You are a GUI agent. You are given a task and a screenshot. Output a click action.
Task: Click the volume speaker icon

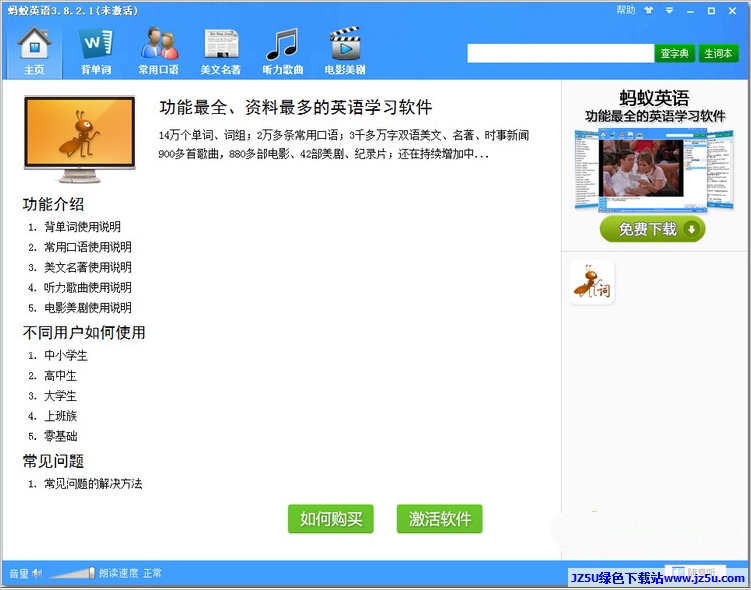click(38, 573)
